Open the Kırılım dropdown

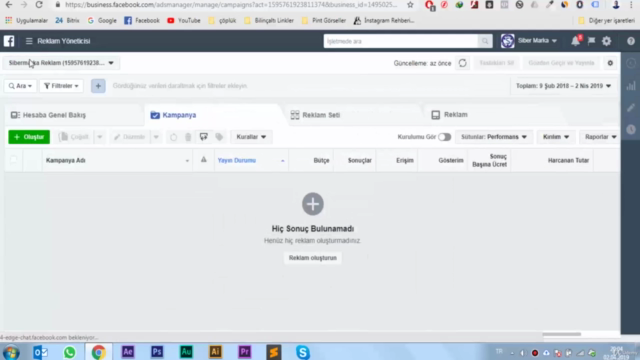pyautogui.click(x=556, y=137)
